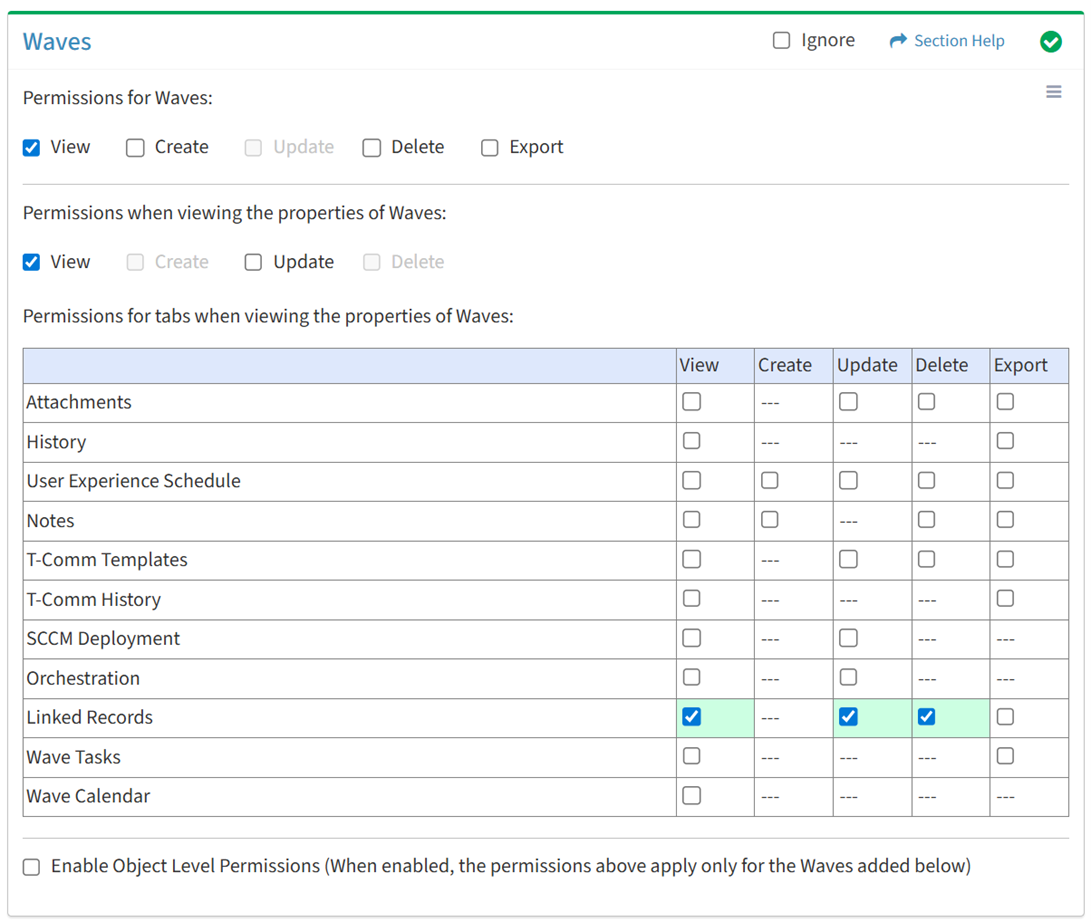Click the green checkmark status icon
This screenshot has height=922, width=1091.
point(1050,41)
